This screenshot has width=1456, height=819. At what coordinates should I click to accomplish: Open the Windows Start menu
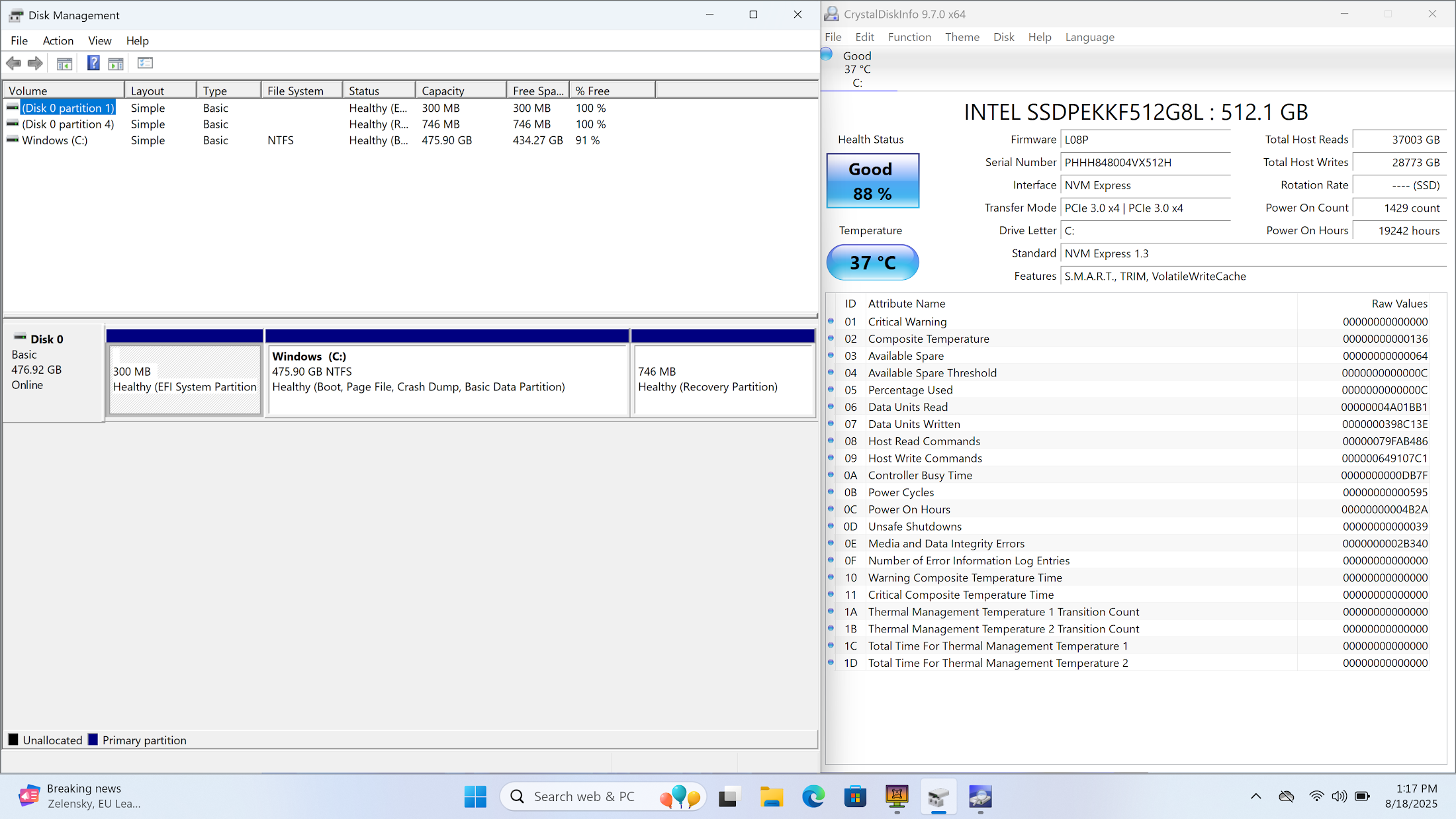(x=475, y=797)
